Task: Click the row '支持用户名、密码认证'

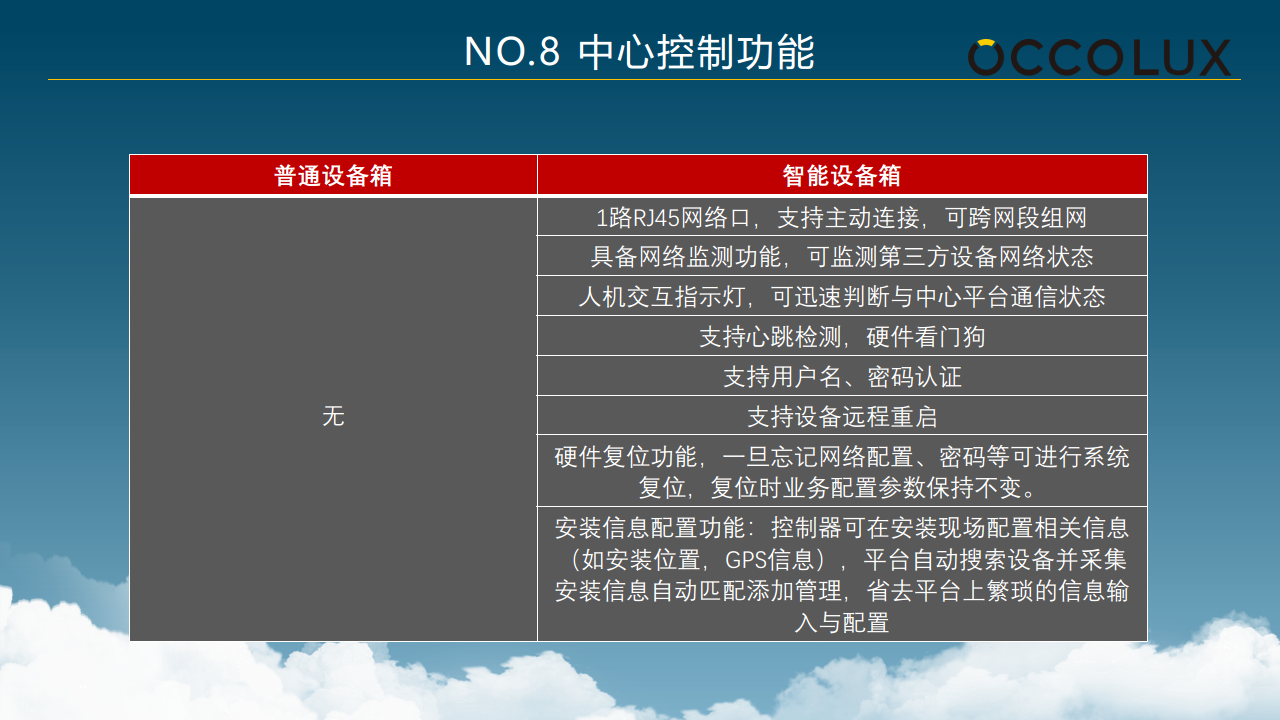Action: click(x=842, y=376)
